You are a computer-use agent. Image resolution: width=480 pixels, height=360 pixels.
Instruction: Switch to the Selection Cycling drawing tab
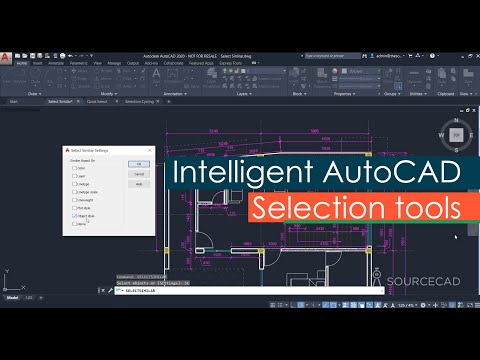[x=139, y=101]
